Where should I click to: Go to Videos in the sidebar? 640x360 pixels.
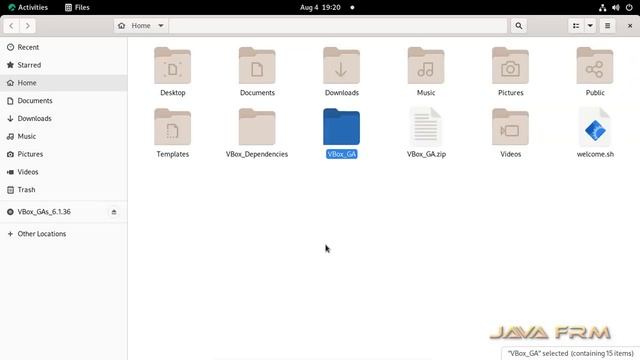pyautogui.click(x=64, y=172)
